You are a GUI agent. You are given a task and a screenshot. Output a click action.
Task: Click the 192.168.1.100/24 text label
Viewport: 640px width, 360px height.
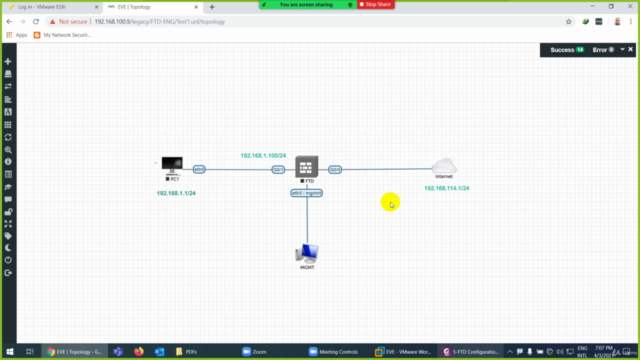point(263,156)
